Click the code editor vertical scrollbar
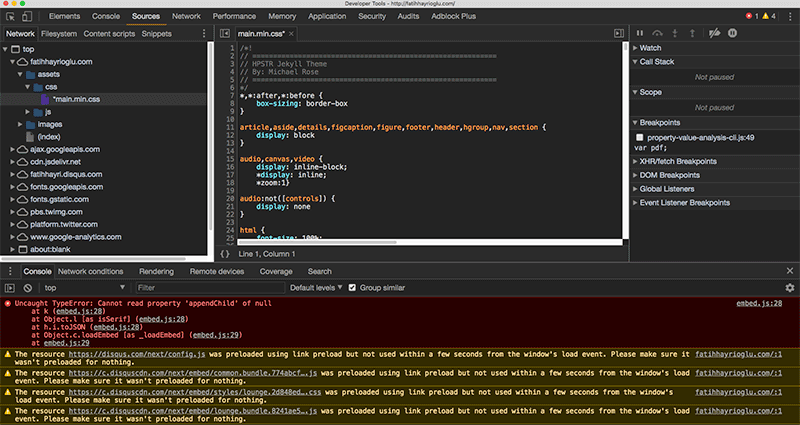Image resolution: width=800 pixels, height=425 pixels. (x=626, y=47)
